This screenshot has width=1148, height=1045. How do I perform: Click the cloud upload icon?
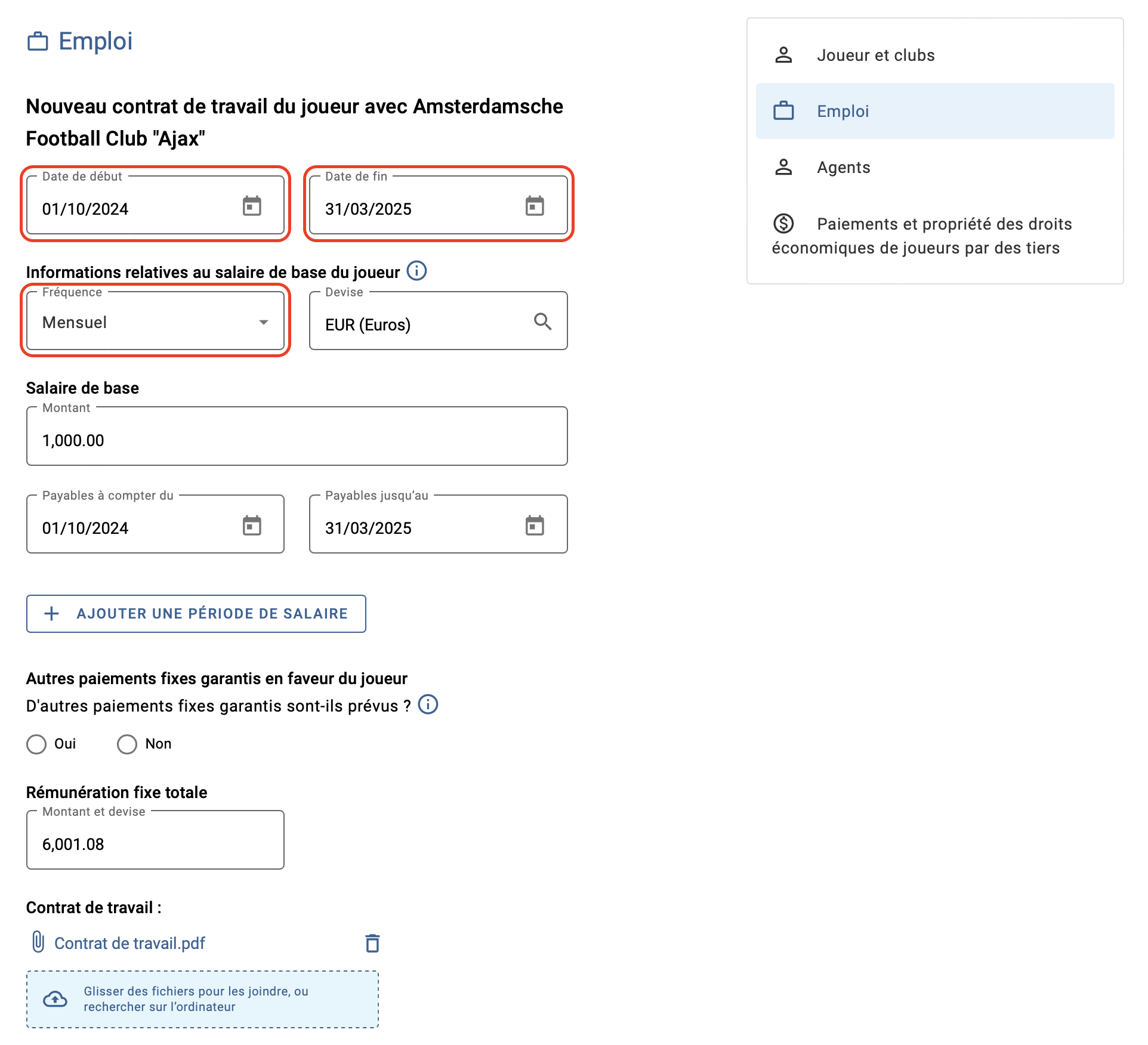(55, 999)
